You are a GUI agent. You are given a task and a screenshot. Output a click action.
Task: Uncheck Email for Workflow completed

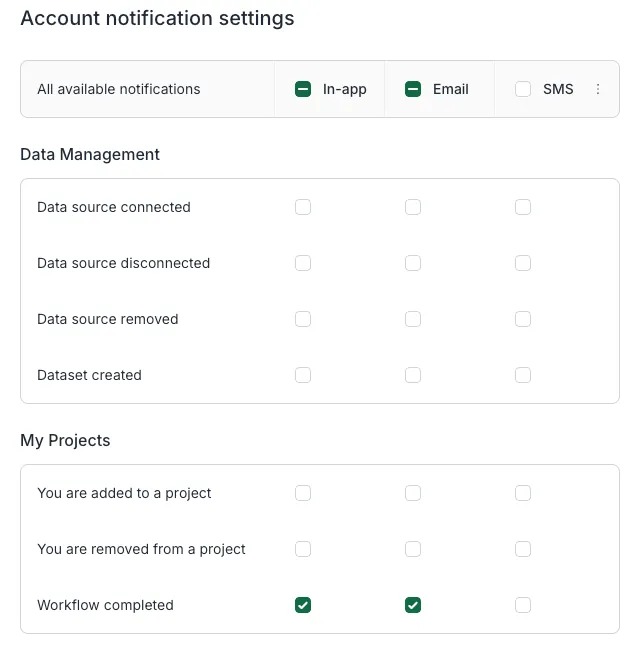413,605
